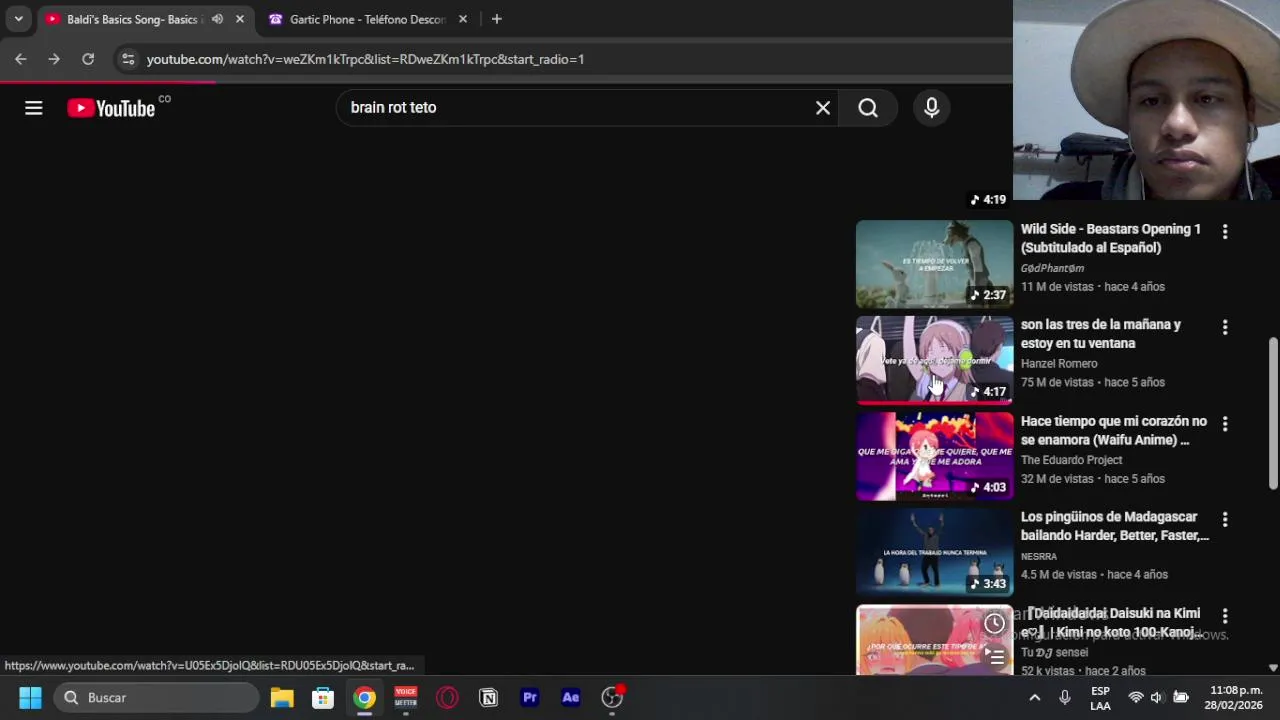This screenshot has width=1280, height=720.
Task: Go back to the previous page
Action: (21, 59)
